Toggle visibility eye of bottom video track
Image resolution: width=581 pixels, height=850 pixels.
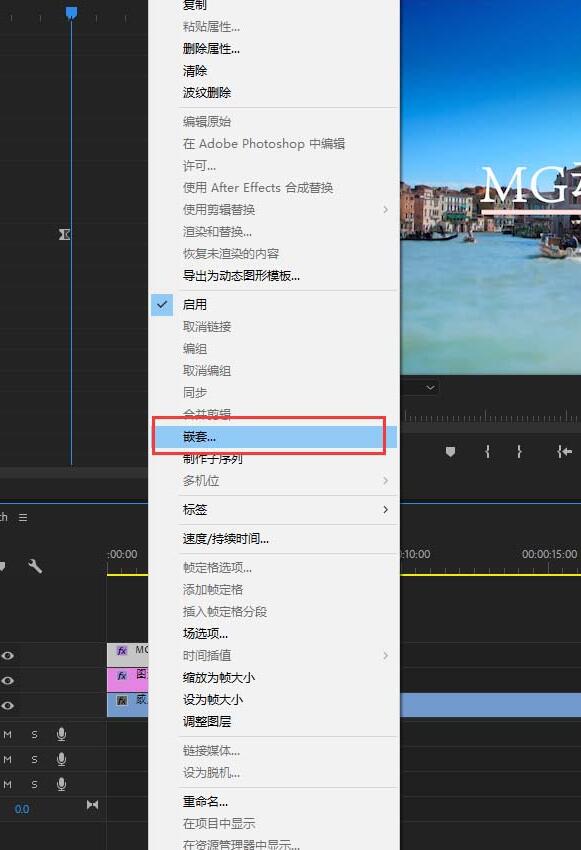pos(8,705)
